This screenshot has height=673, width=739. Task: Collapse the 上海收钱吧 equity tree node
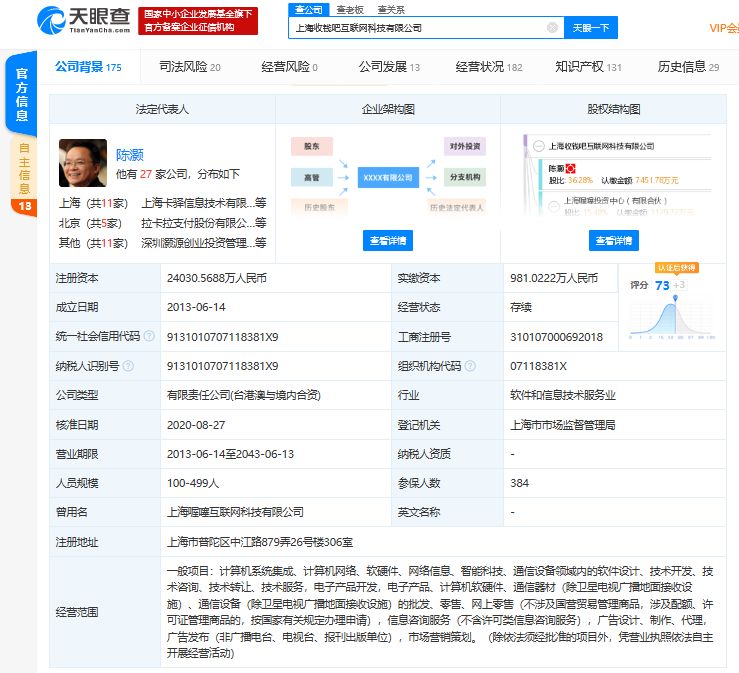point(539,146)
